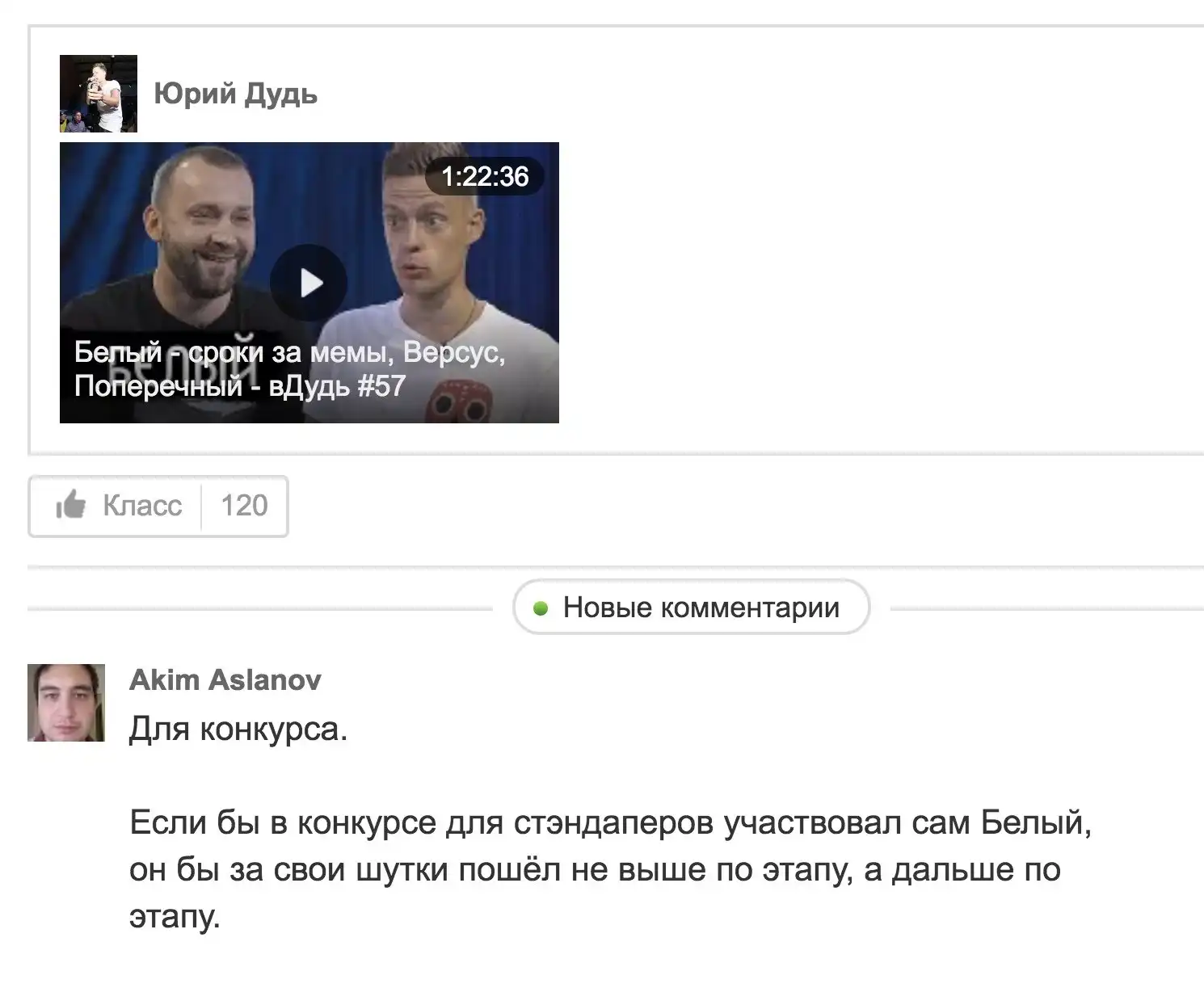Click the comment's last line этапу.
Image resolution: width=1204 pixels, height=1005 pixels.
pyautogui.click(x=175, y=917)
